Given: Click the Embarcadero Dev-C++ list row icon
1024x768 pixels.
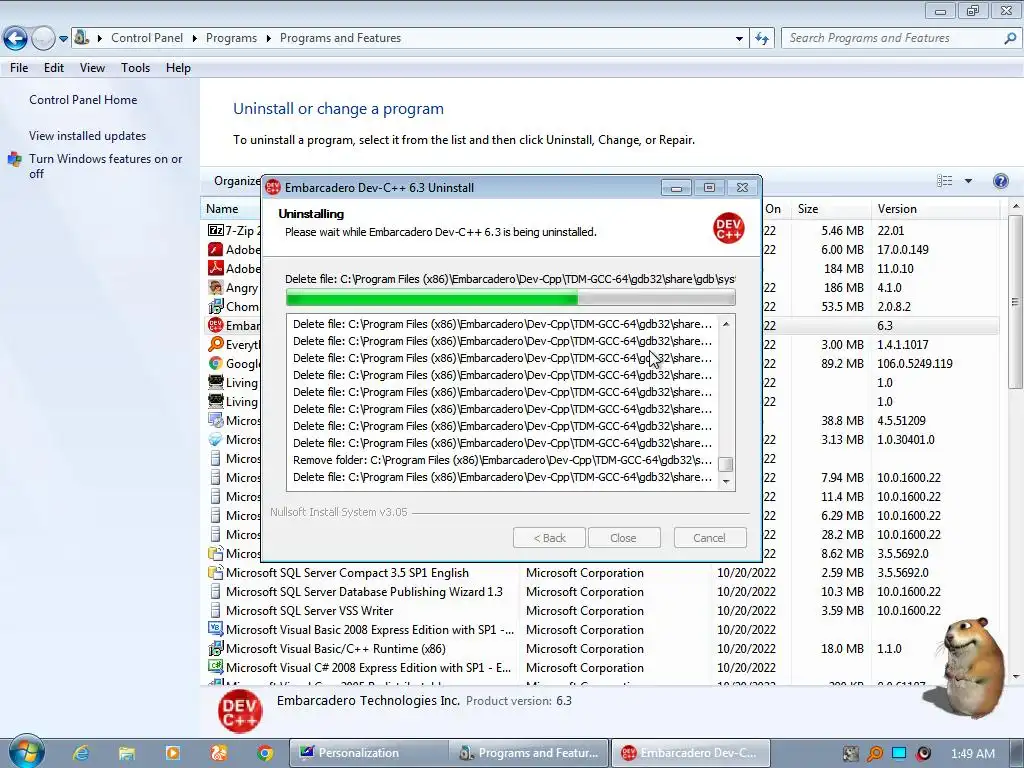Looking at the screenshot, I should coord(216,325).
